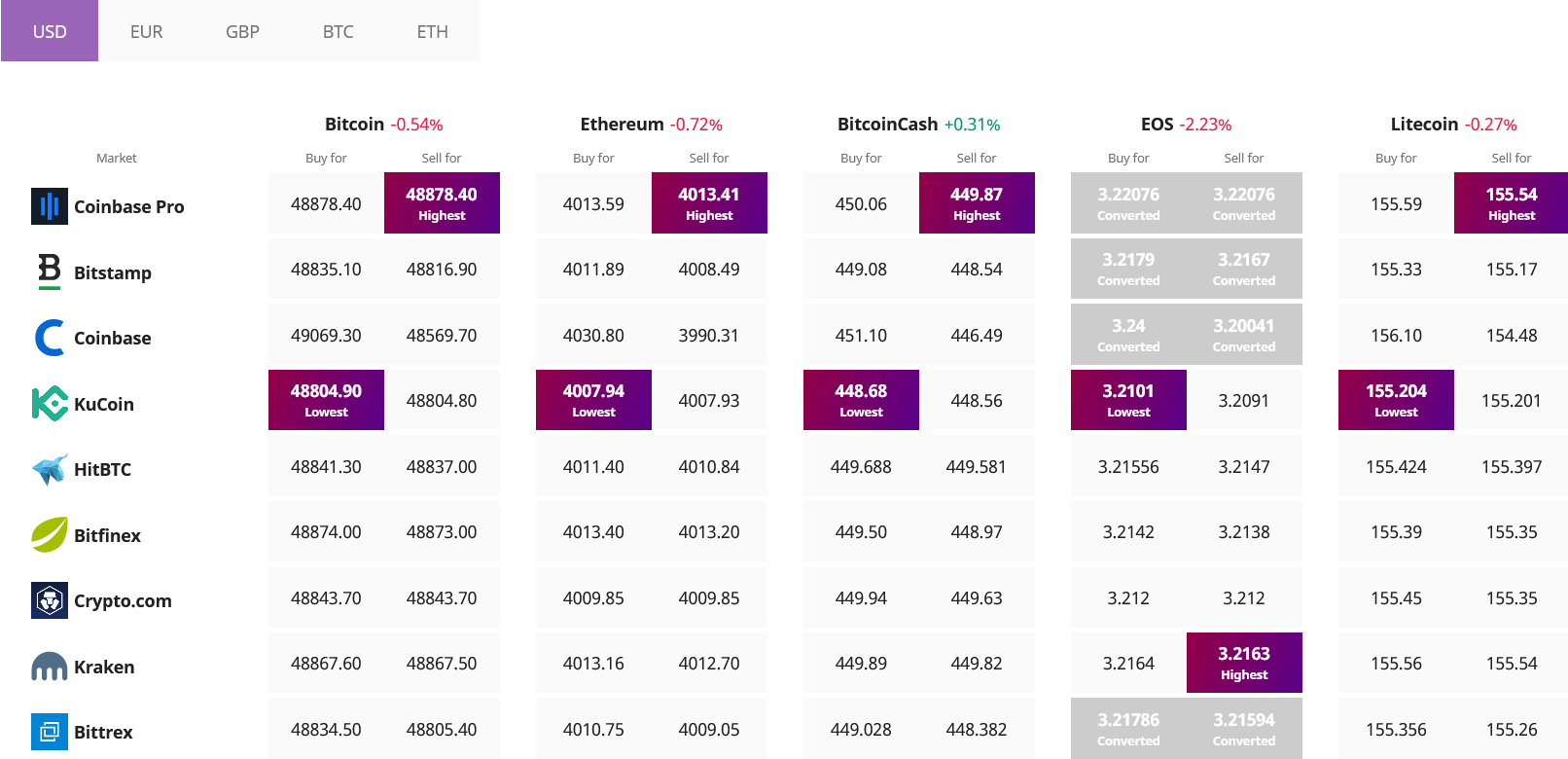The width and height of the screenshot is (1568, 759).
Task: Choose the ETH currency tab
Action: [432, 31]
